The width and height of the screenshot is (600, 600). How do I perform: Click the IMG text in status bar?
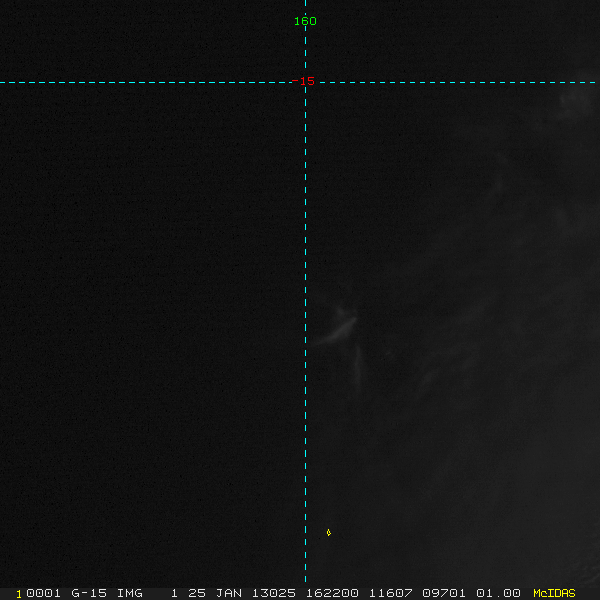[129, 593]
